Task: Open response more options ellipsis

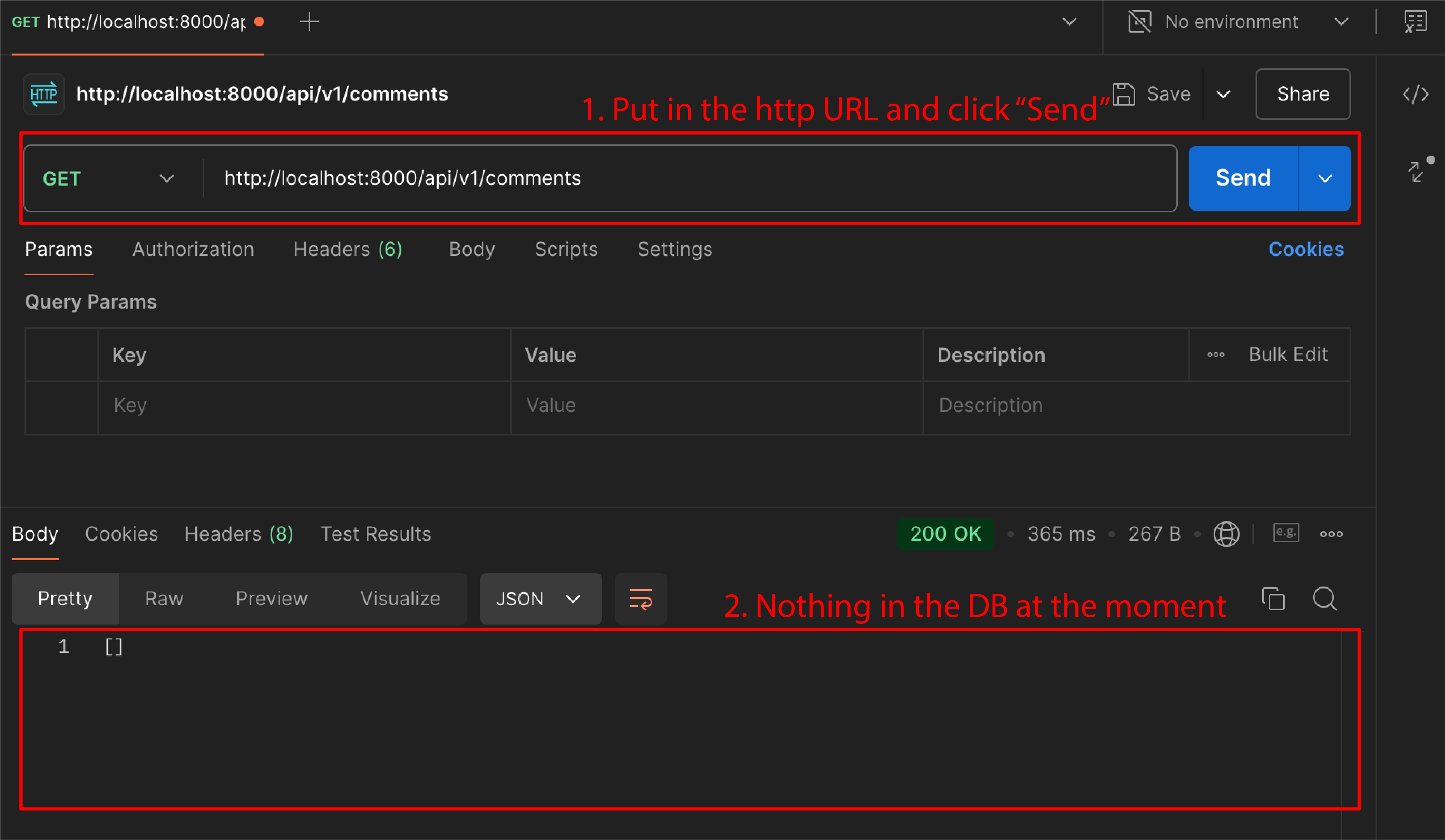Action: click(x=1331, y=534)
